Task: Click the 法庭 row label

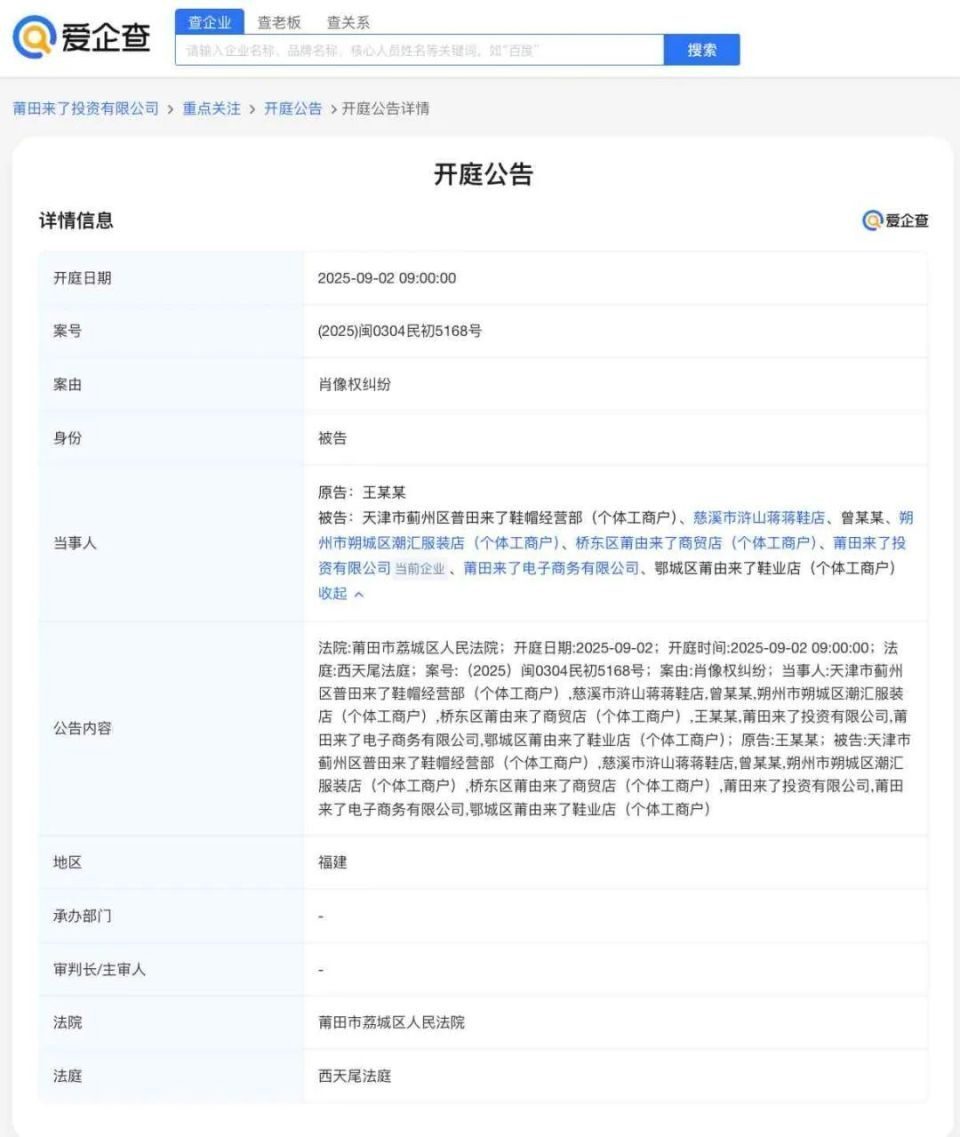Action: coord(67,1076)
